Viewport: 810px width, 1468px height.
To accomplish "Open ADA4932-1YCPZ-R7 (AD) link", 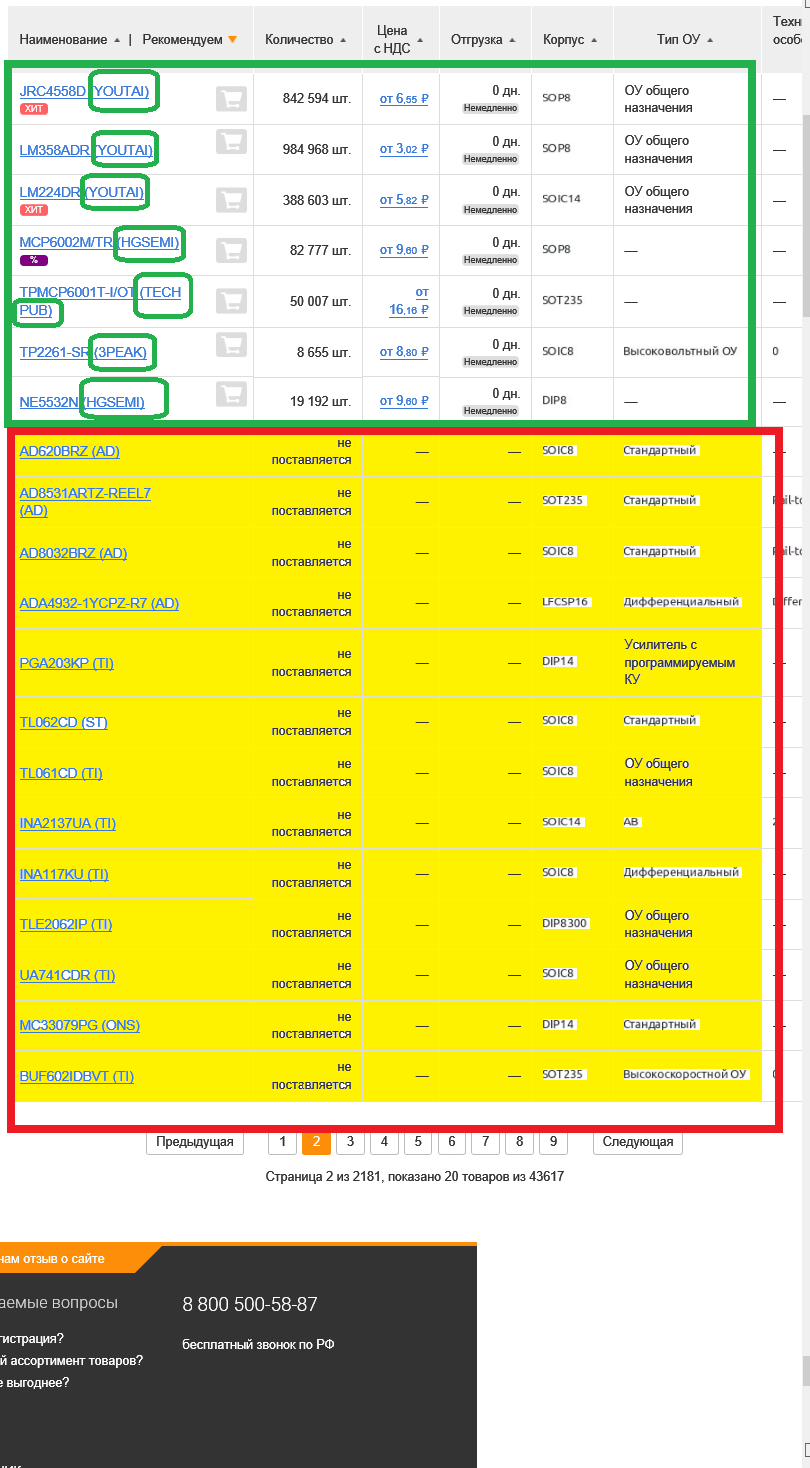I will (x=99, y=603).
